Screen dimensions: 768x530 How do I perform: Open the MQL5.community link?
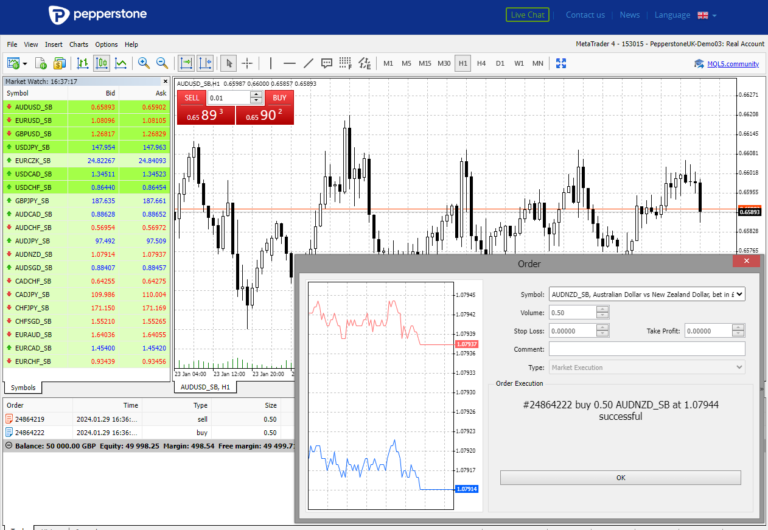[x=733, y=64]
